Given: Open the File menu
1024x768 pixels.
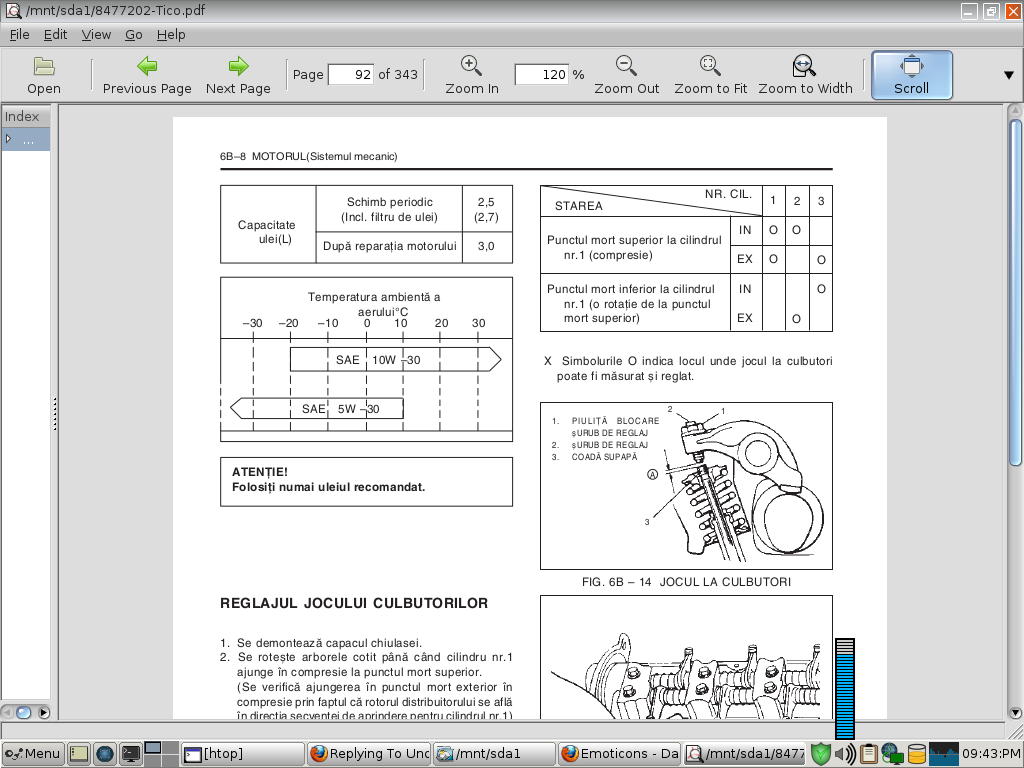Looking at the screenshot, I should (x=20, y=35).
